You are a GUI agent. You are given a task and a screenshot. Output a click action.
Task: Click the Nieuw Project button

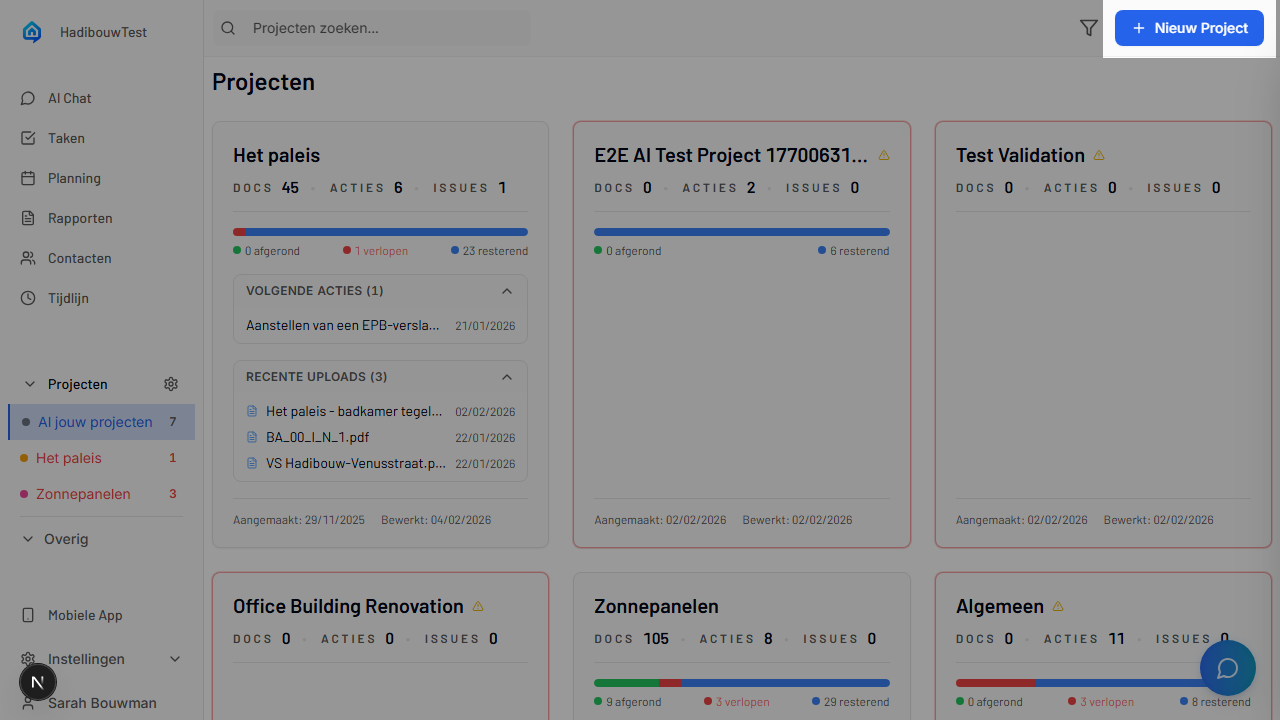point(1189,28)
